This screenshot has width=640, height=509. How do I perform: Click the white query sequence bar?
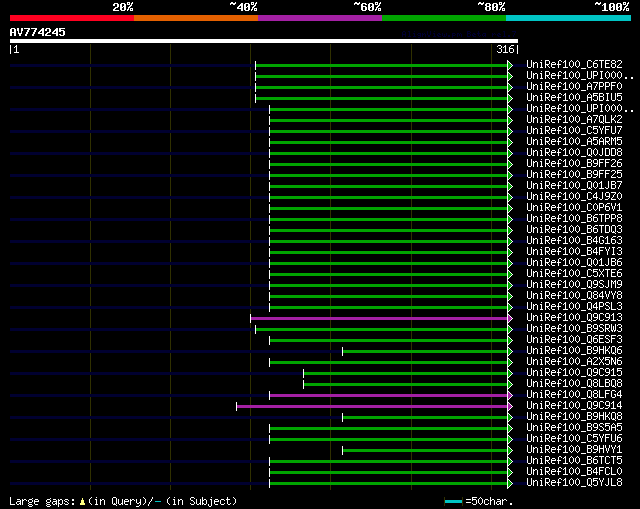(x=264, y=41)
